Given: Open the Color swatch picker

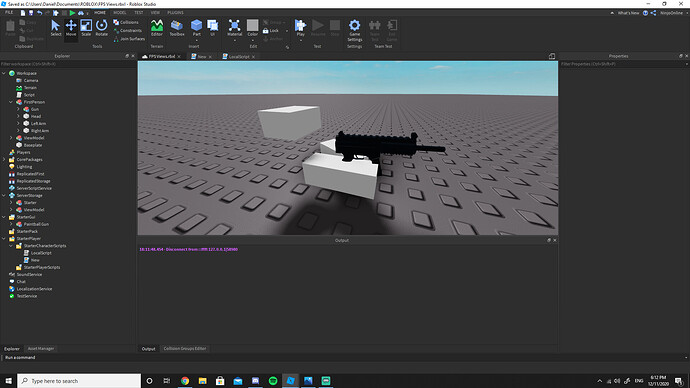Looking at the screenshot, I should (x=253, y=28).
